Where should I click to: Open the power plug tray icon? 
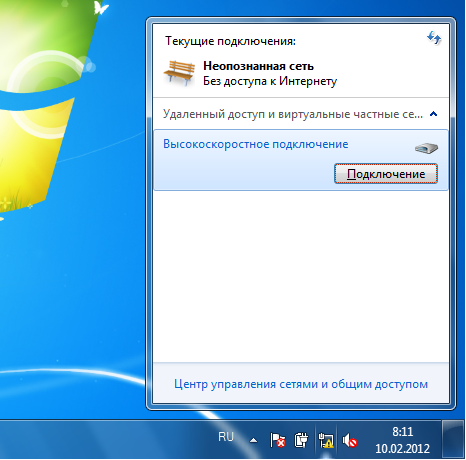click(x=301, y=440)
